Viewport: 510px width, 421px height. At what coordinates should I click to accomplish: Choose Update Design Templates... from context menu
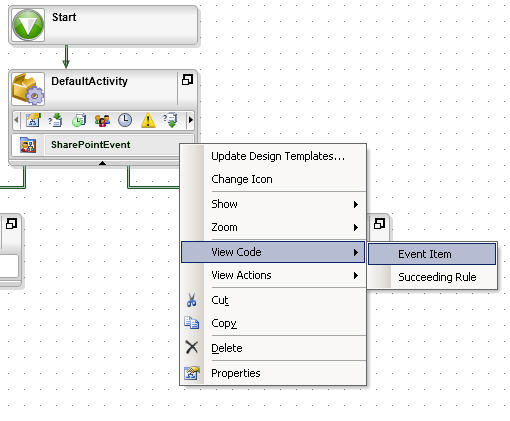point(273,156)
